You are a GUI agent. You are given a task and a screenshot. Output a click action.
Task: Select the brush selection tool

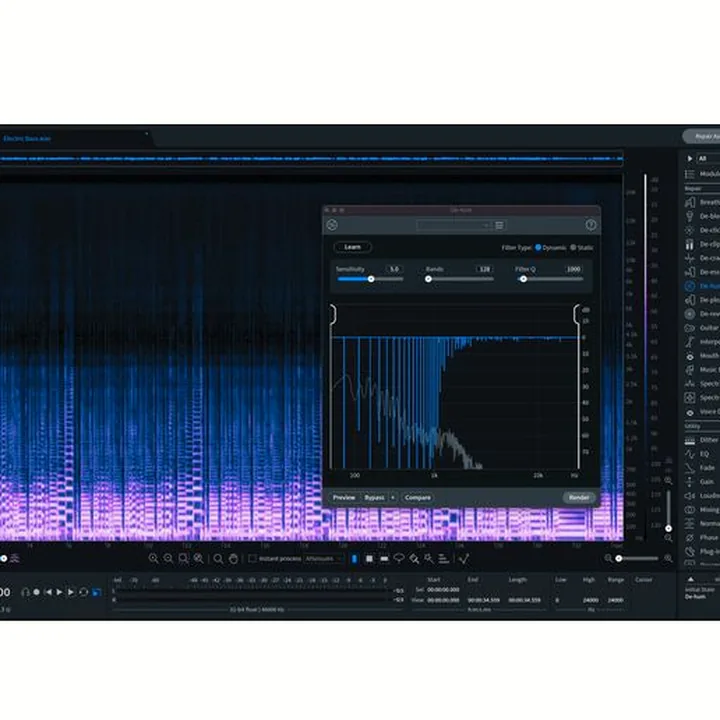click(414, 558)
